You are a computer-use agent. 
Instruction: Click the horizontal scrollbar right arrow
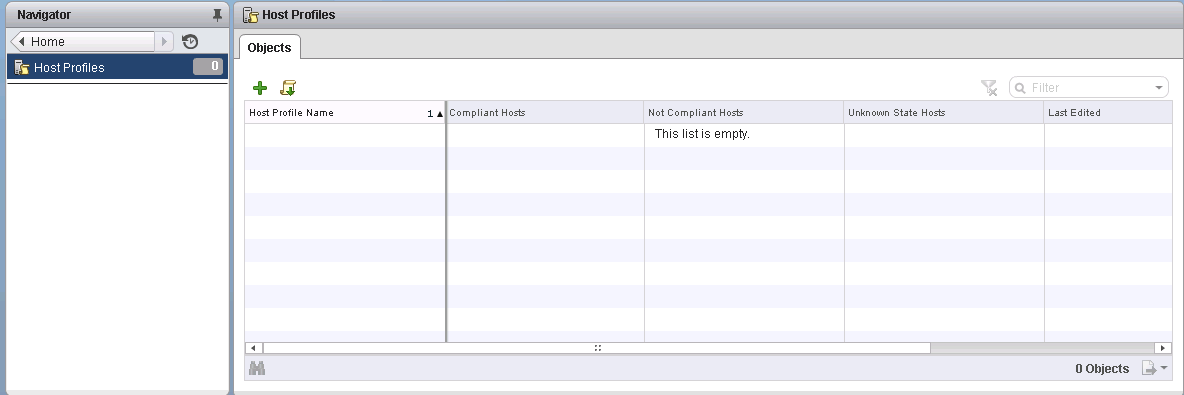coord(1164,348)
